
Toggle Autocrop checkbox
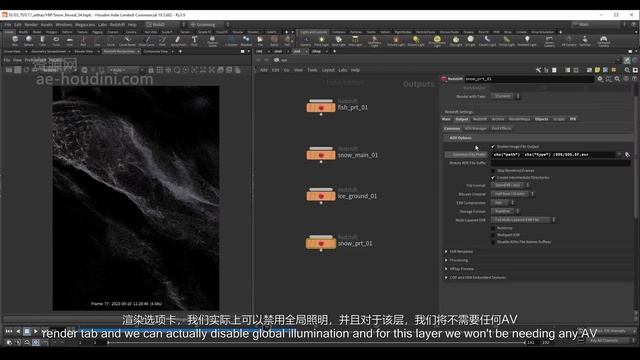pyautogui.click(x=493, y=228)
